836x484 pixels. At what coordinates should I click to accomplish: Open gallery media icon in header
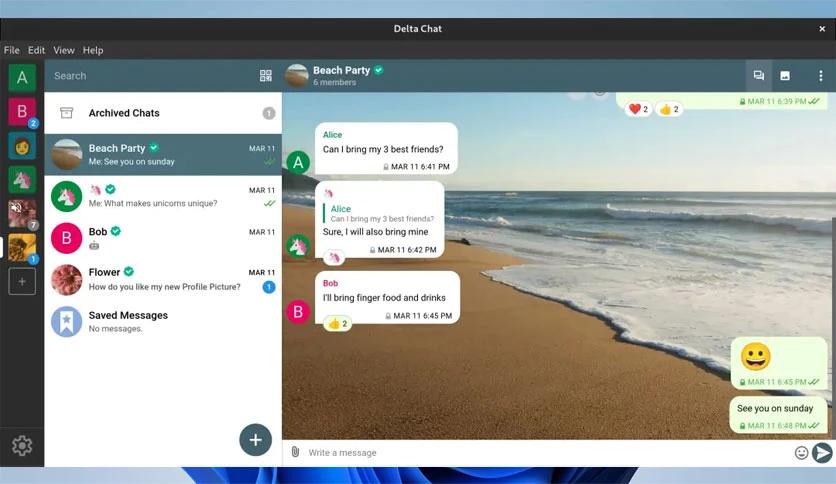pyautogui.click(x=785, y=76)
